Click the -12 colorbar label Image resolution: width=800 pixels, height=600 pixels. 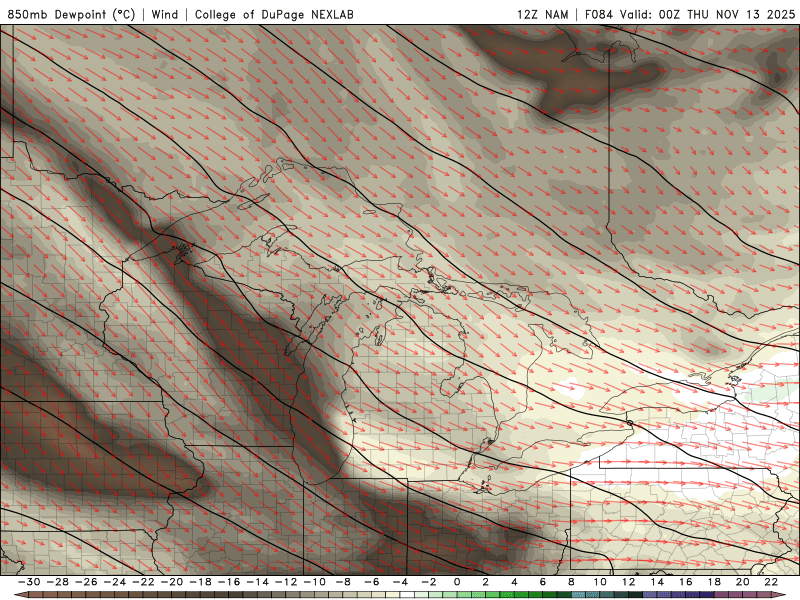click(286, 582)
